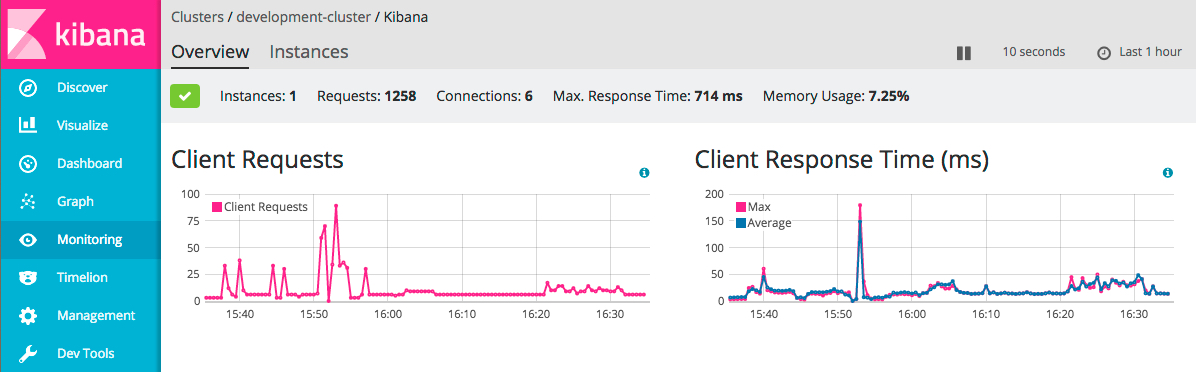1196x372 pixels.
Task: Click the Client Requests chart title
Action: click(257, 160)
